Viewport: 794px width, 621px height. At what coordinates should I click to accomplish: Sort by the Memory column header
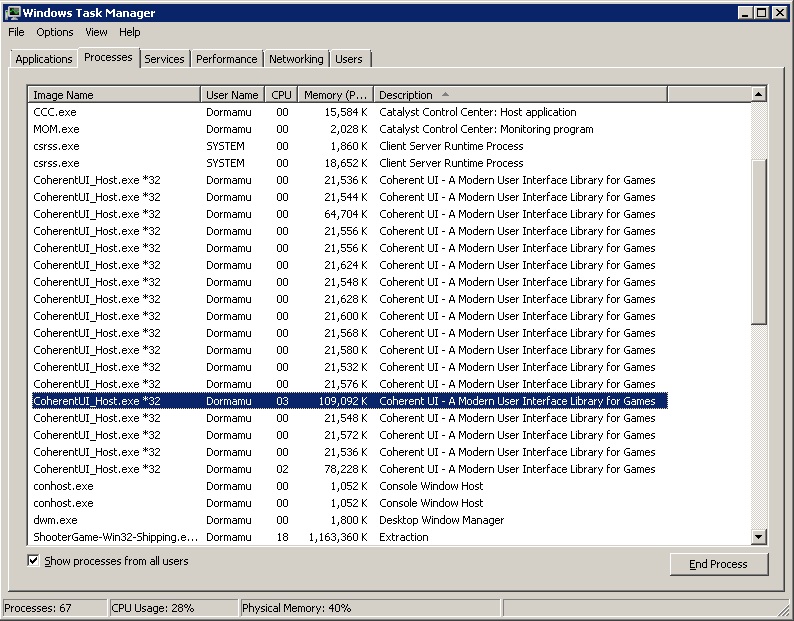335,95
